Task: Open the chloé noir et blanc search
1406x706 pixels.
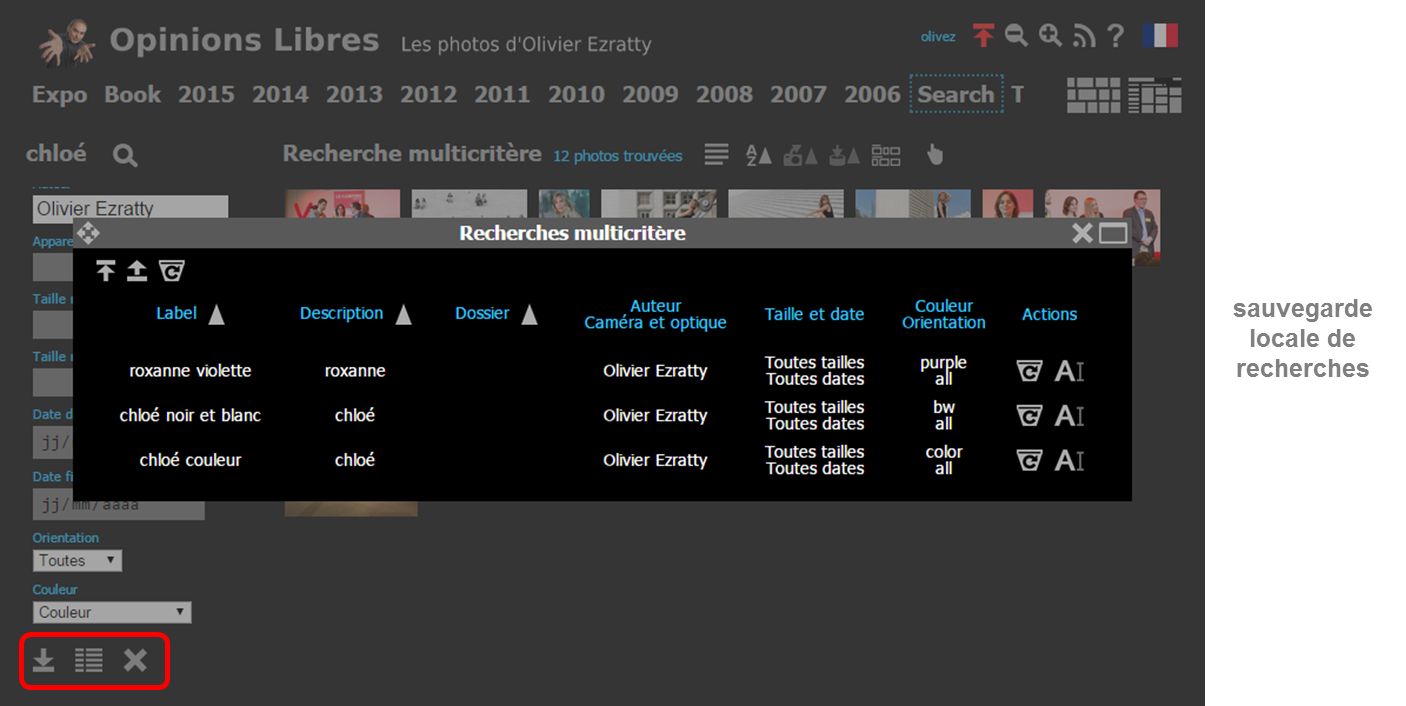Action: (190, 415)
